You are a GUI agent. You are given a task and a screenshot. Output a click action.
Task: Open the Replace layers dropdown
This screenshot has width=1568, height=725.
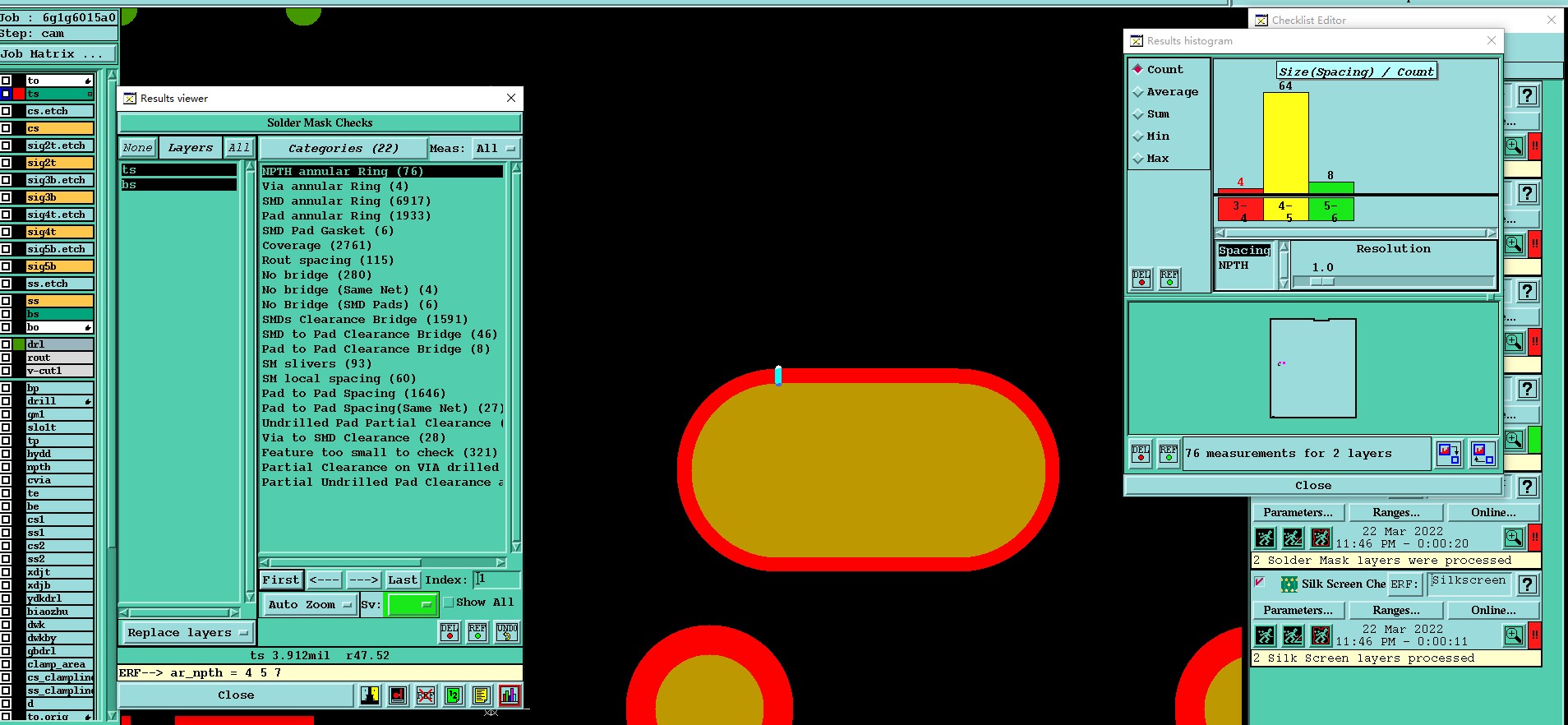pyautogui.click(x=187, y=633)
